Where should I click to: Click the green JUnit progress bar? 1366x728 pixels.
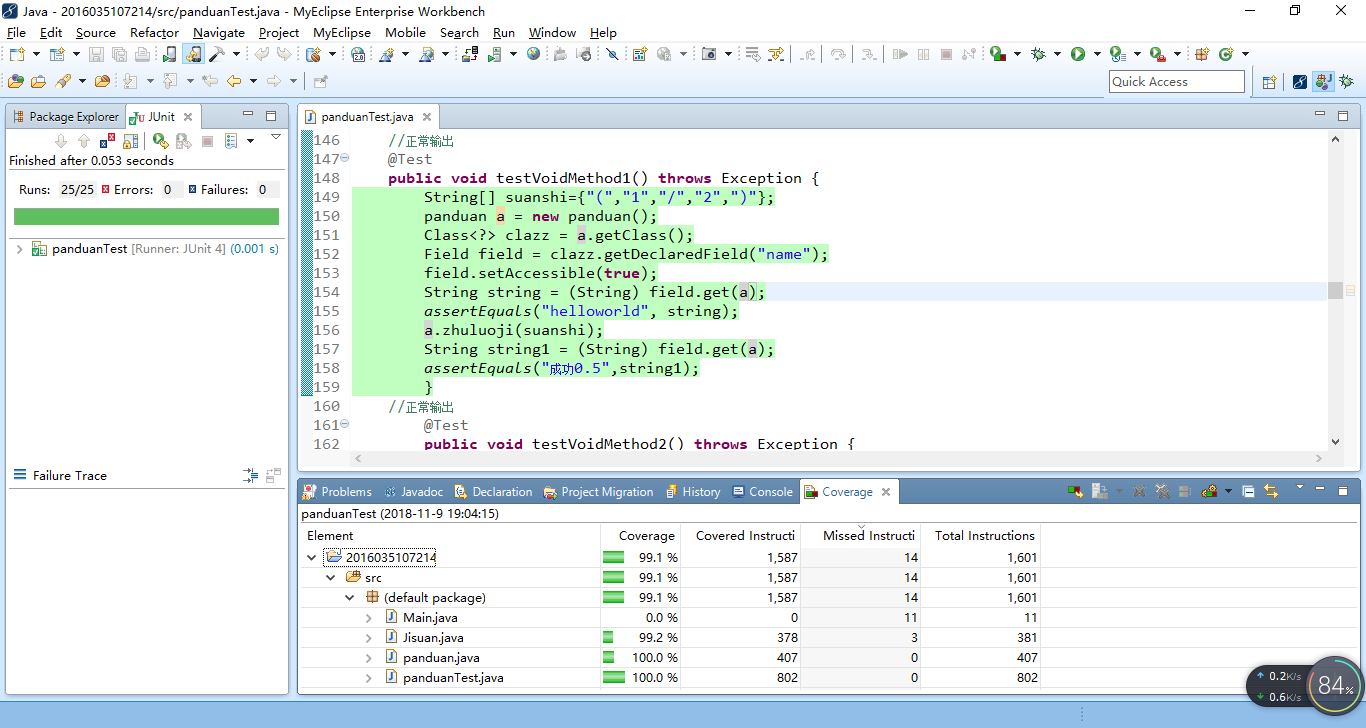(x=146, y=216)
